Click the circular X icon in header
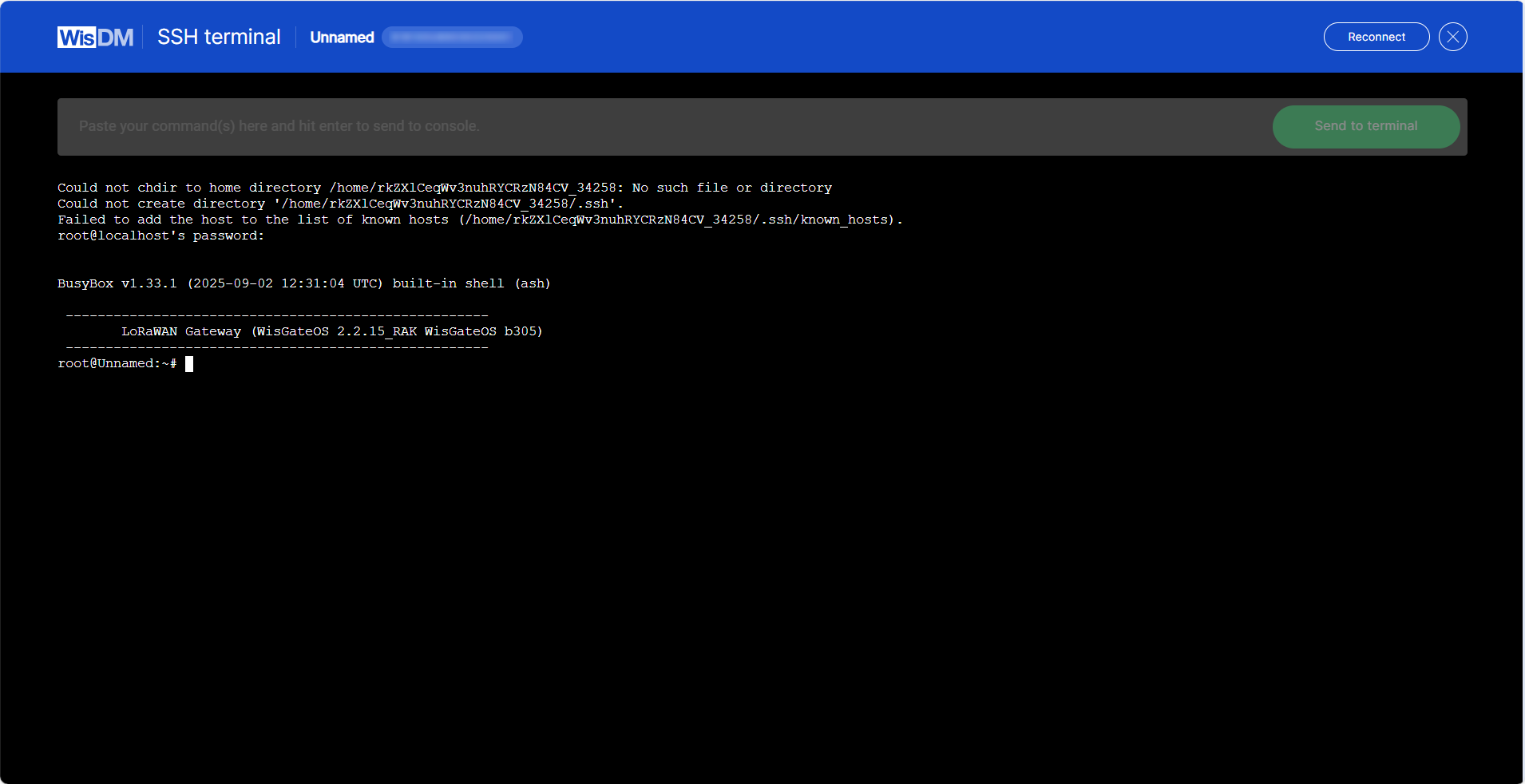Image resolution: width=1525 pixels, height=784 pixels. tap(1452, 37)
